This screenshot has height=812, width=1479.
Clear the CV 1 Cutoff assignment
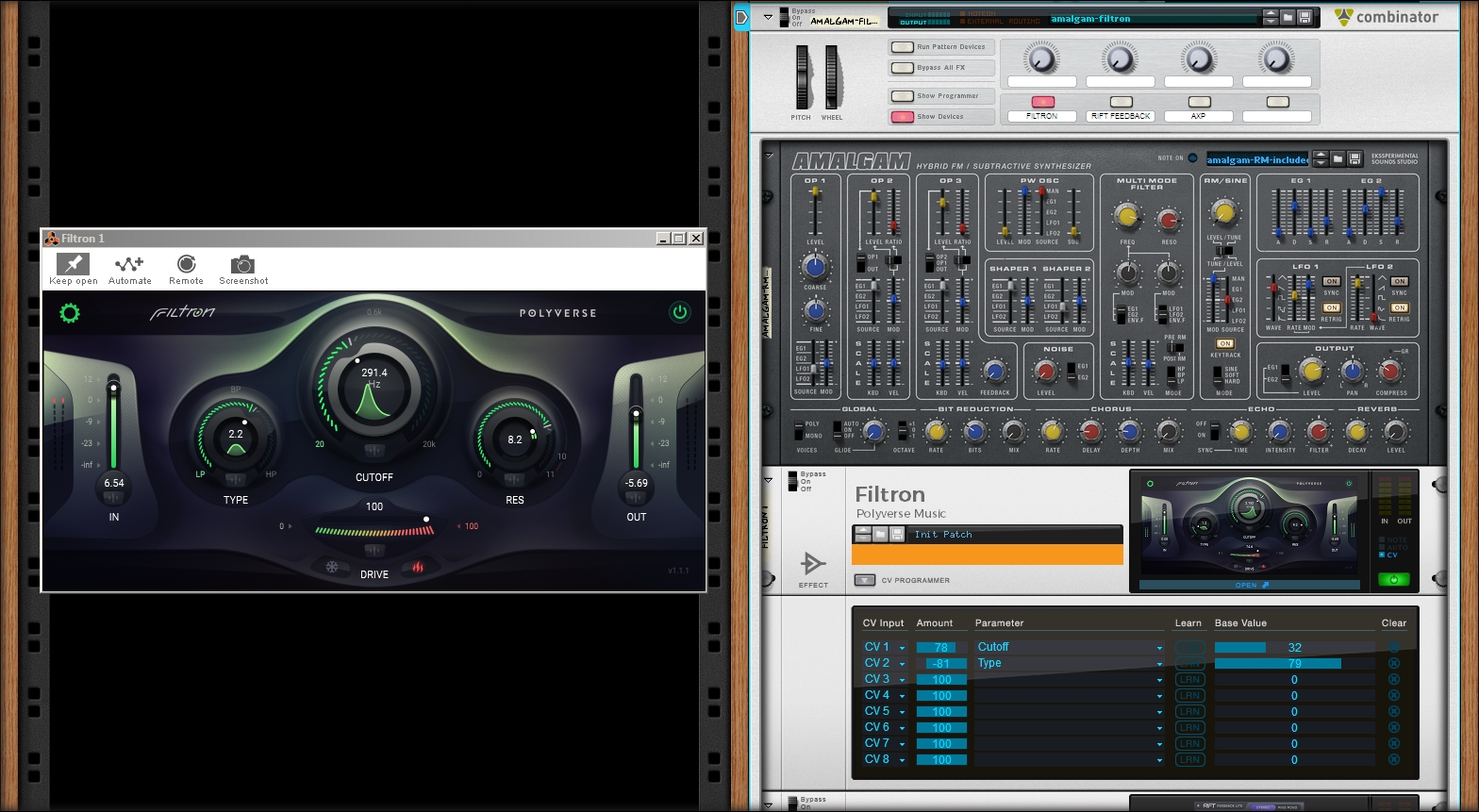pyautogui.click(x=1394, y=647)
